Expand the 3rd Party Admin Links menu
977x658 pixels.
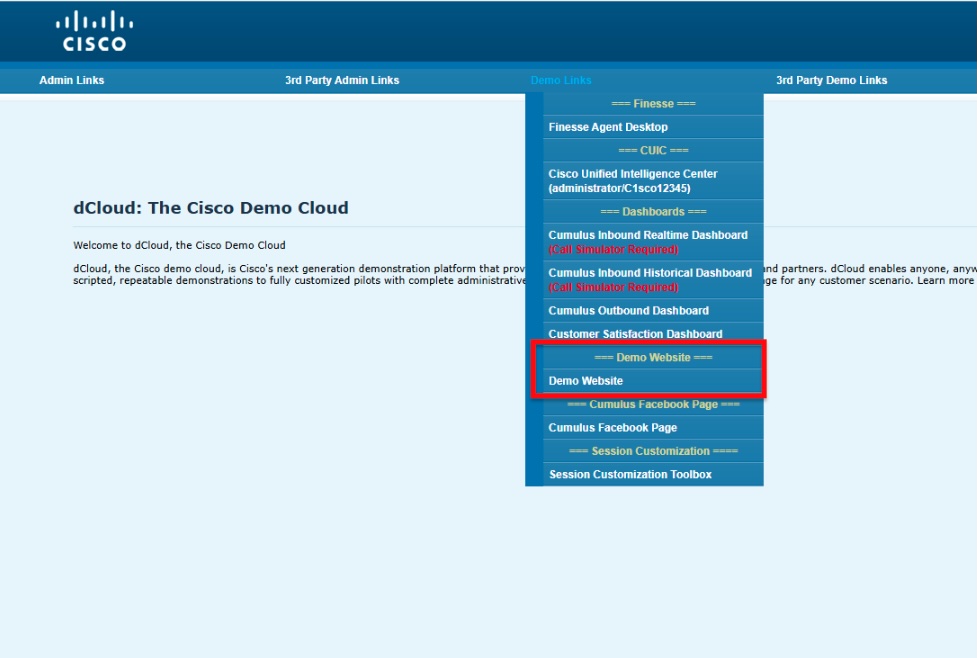point(341,80)
